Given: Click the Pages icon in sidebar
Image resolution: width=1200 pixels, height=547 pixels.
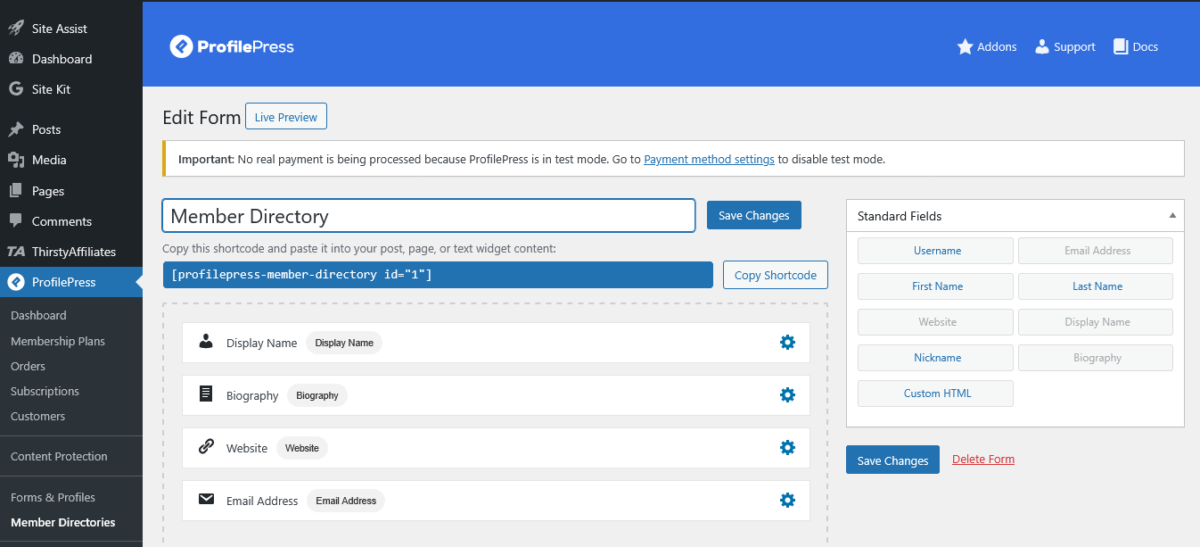Looking at the screenshot, I should (16, 191).
